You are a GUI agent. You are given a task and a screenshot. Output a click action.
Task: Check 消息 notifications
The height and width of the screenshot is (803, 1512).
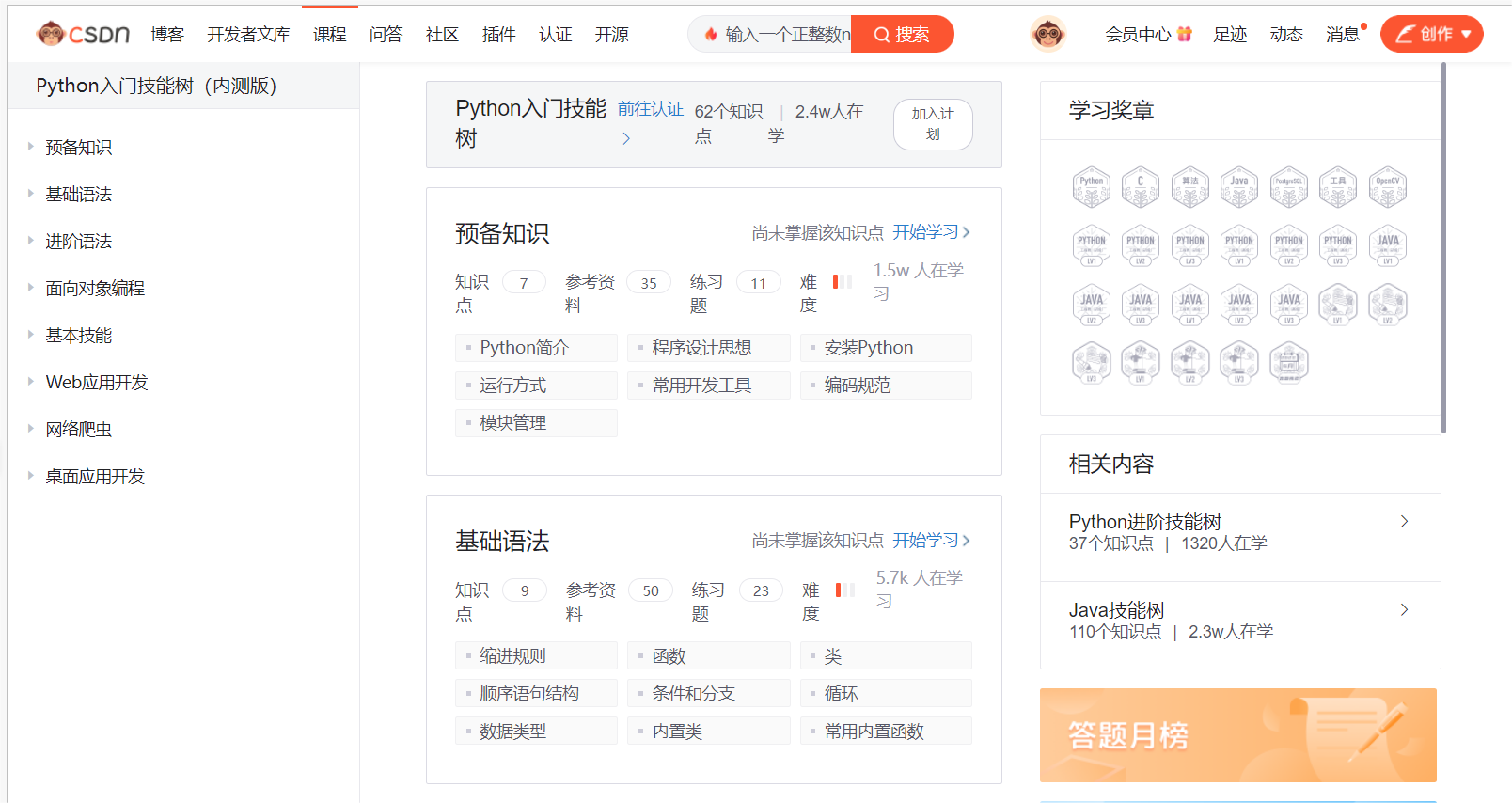1345,35
